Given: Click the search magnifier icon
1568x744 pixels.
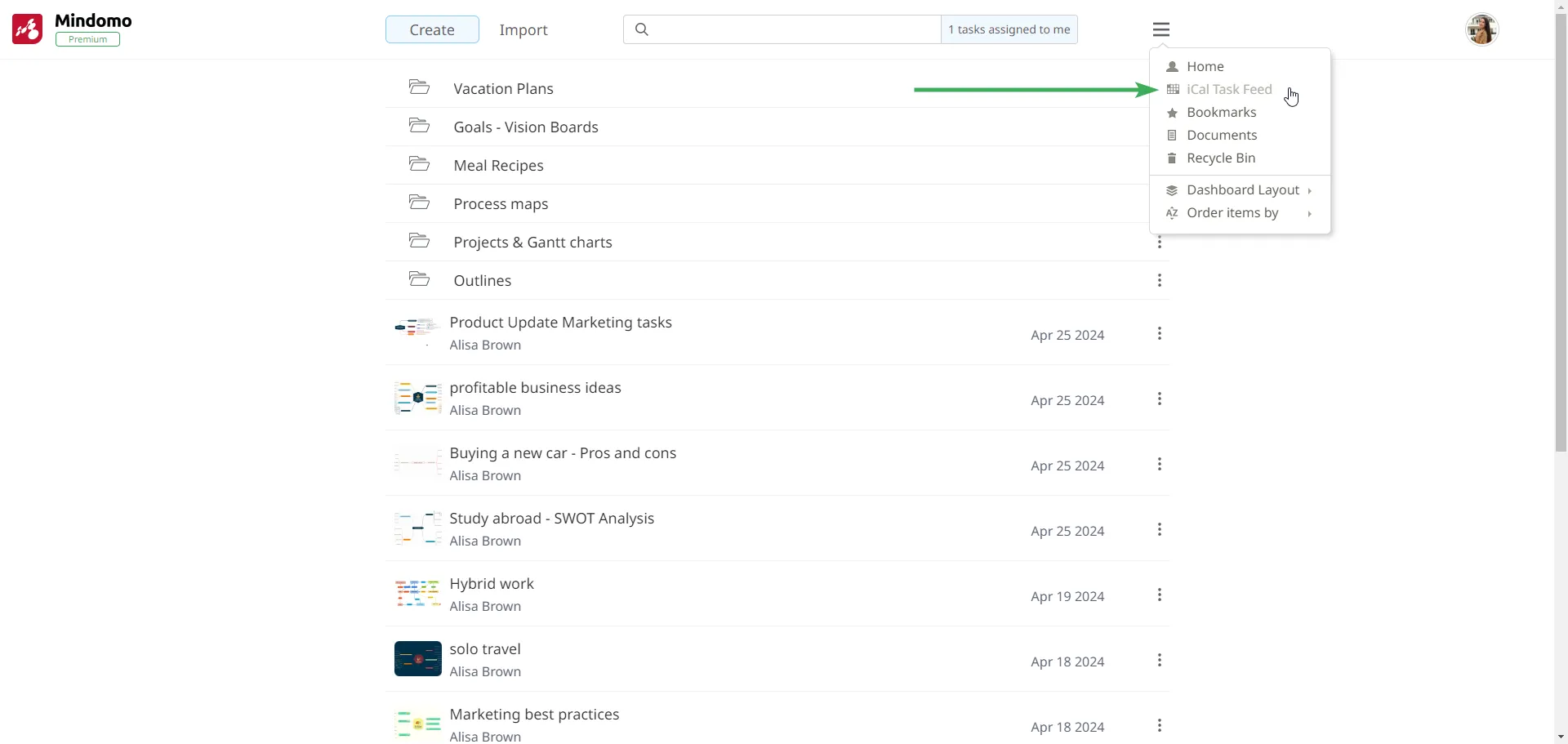Looking at the screenshot, I should (x=642, y=30).
